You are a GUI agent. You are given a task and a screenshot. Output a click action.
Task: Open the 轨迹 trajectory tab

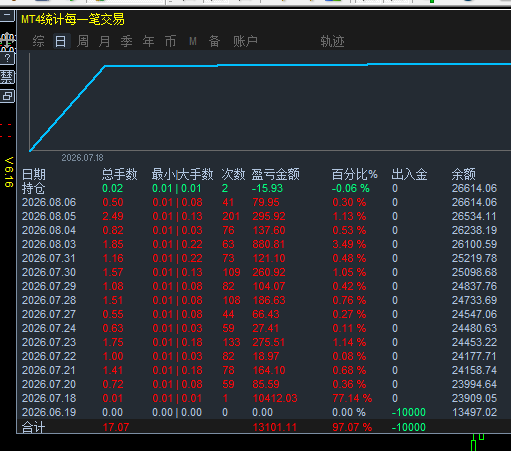332,42
